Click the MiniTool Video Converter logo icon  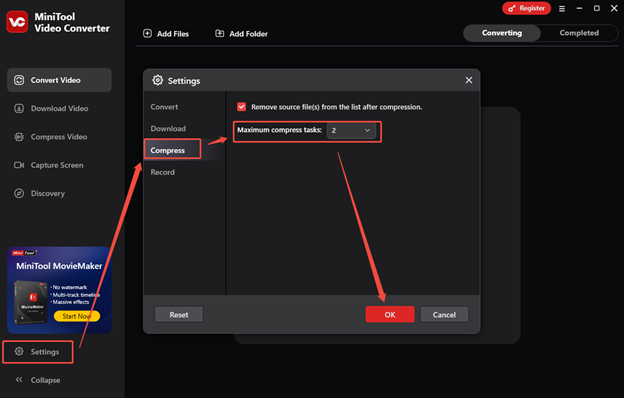(17, 22)
